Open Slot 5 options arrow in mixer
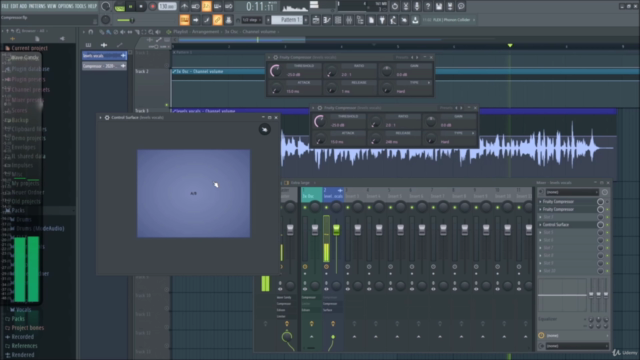Viewport: 640px width, 360px height. point(540,233)
